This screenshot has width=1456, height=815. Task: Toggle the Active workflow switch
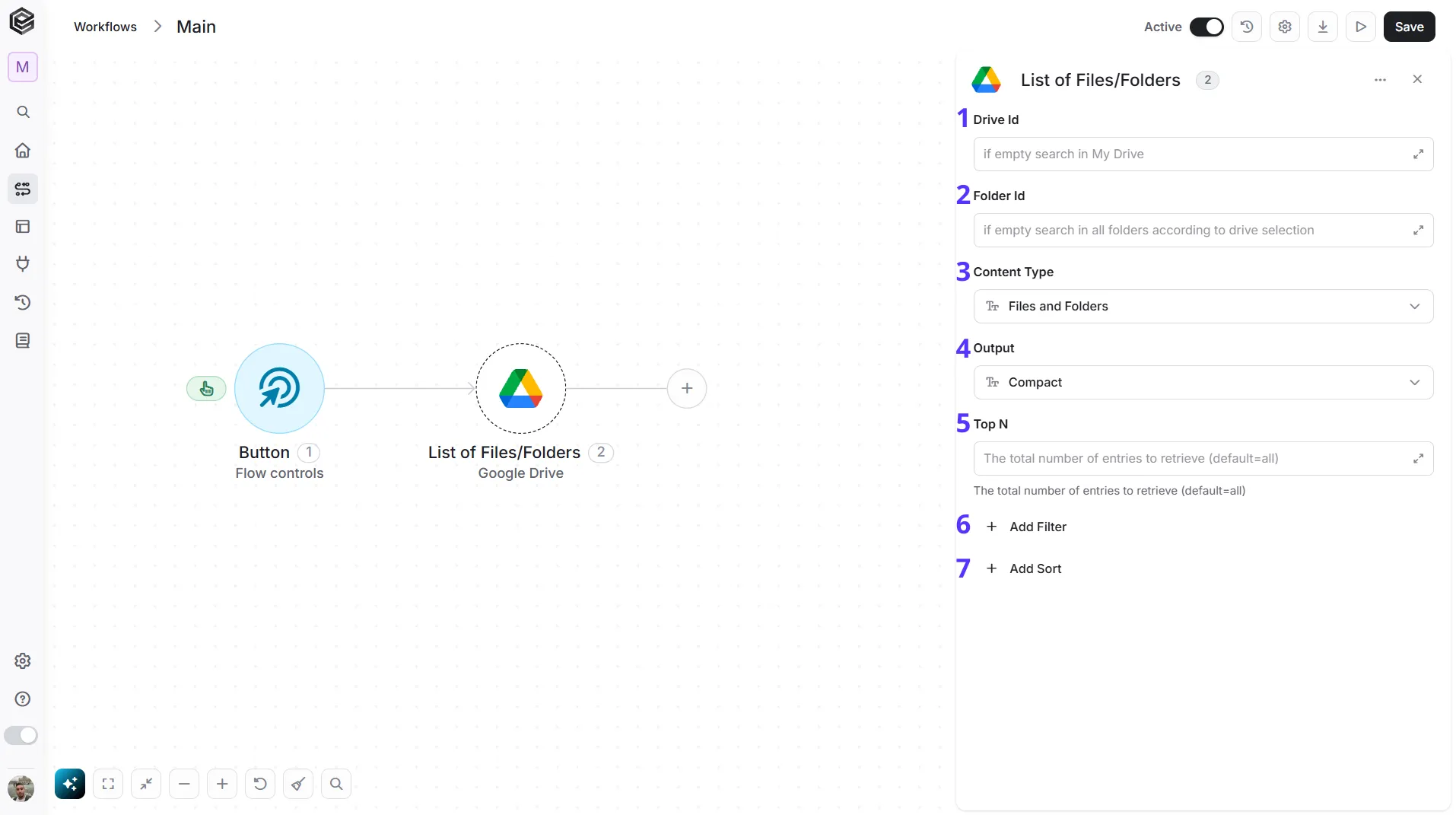[x=1206, y=27]
